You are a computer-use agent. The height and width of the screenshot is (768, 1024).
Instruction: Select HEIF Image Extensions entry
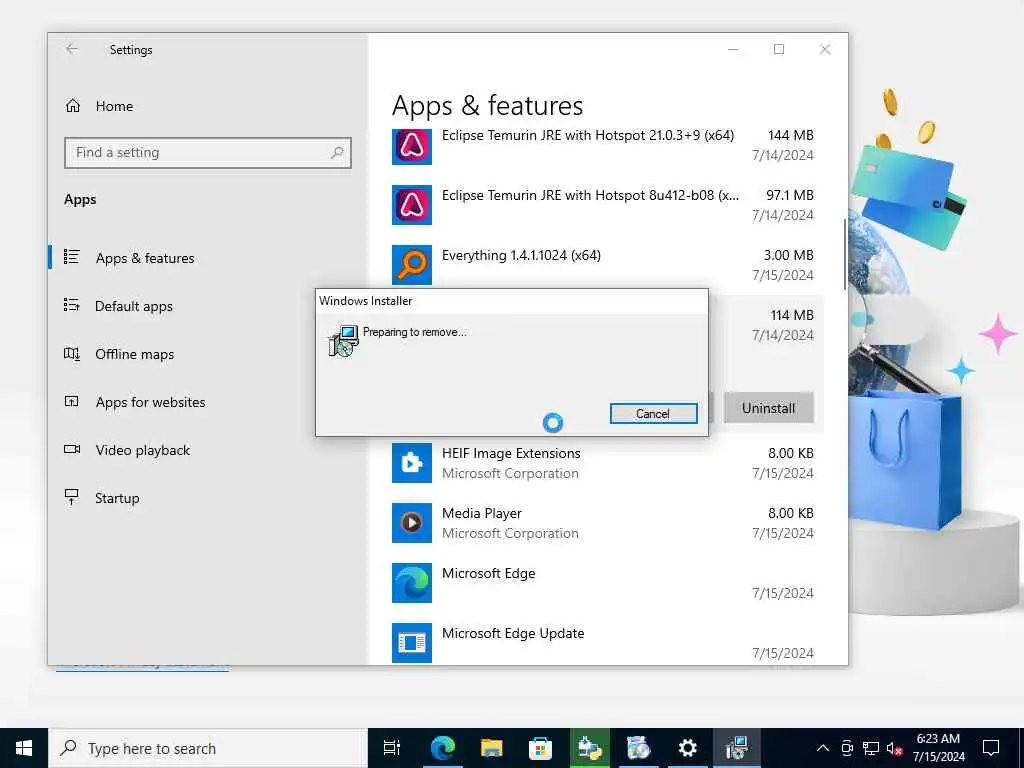tap(511, 453)
